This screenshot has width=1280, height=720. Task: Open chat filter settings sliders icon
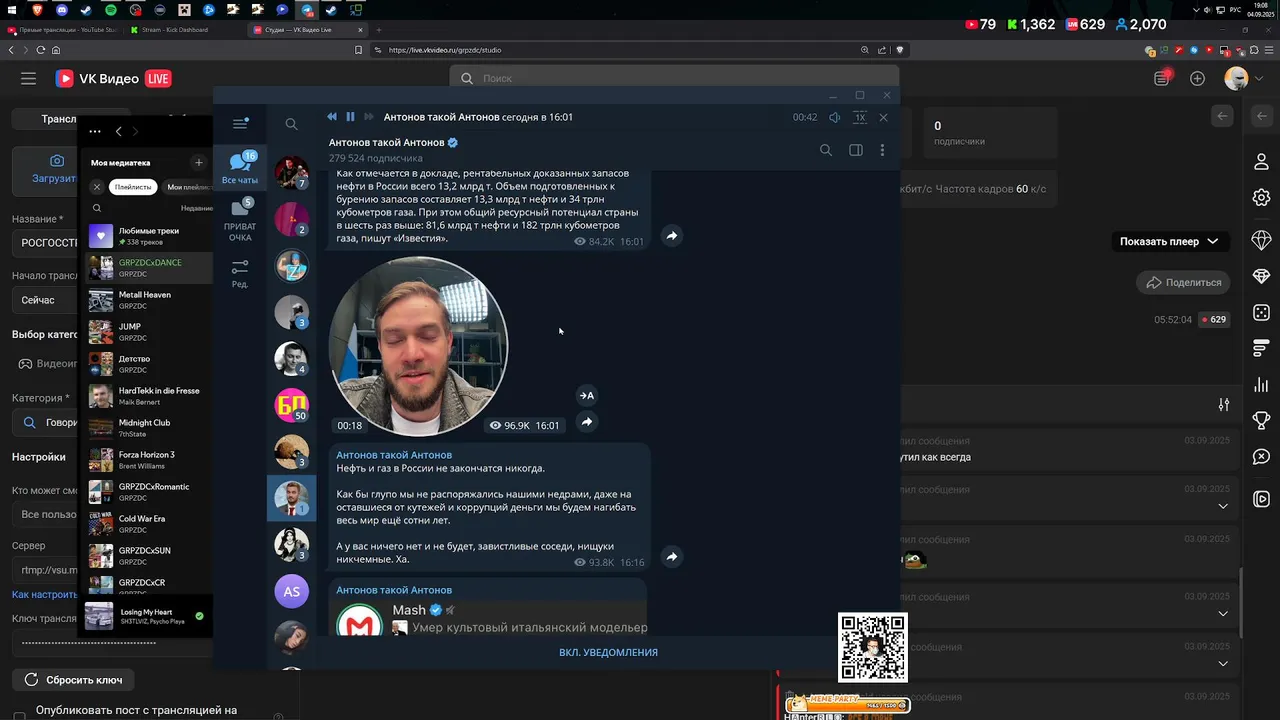click(1224, 404)
